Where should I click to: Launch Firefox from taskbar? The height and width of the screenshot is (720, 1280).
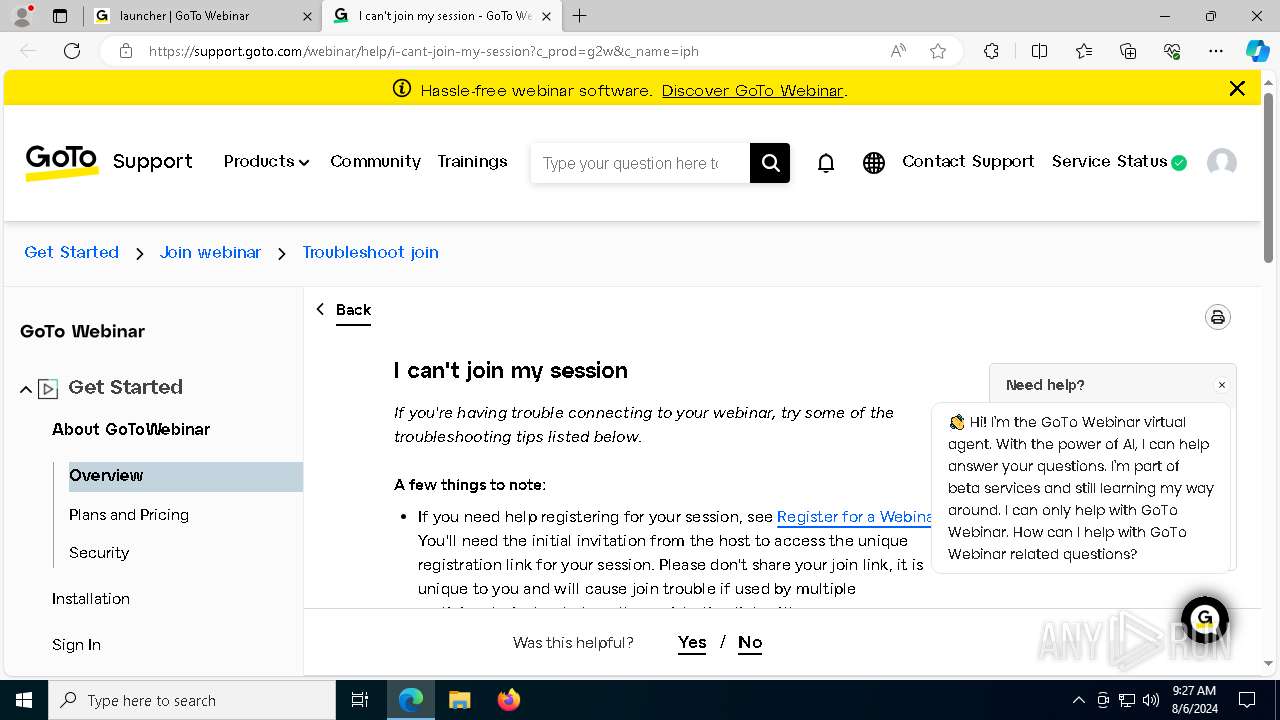[x=509, y=700]
